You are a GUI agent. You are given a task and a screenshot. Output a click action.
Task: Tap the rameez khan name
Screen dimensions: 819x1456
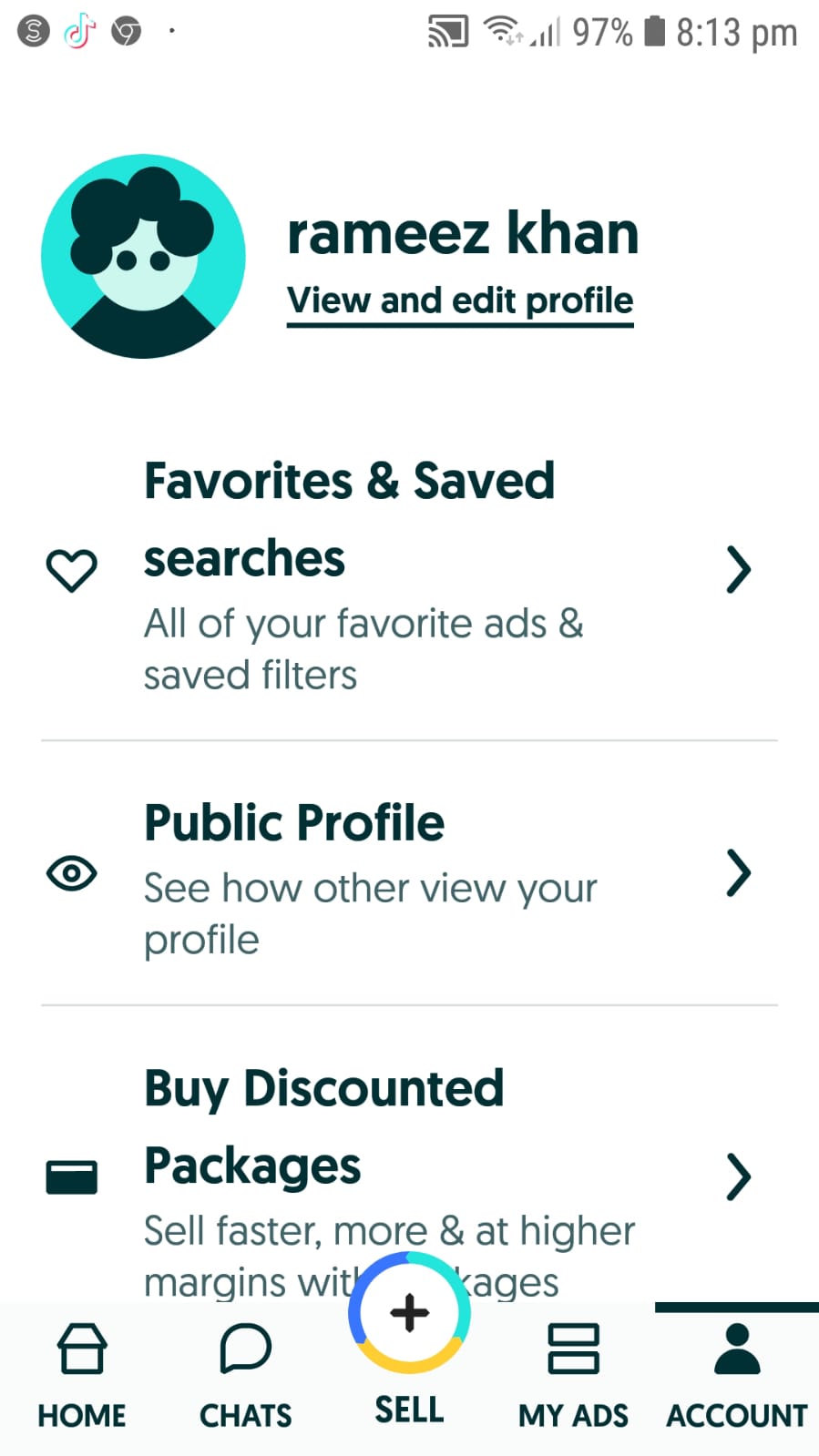tap(463, 233)
